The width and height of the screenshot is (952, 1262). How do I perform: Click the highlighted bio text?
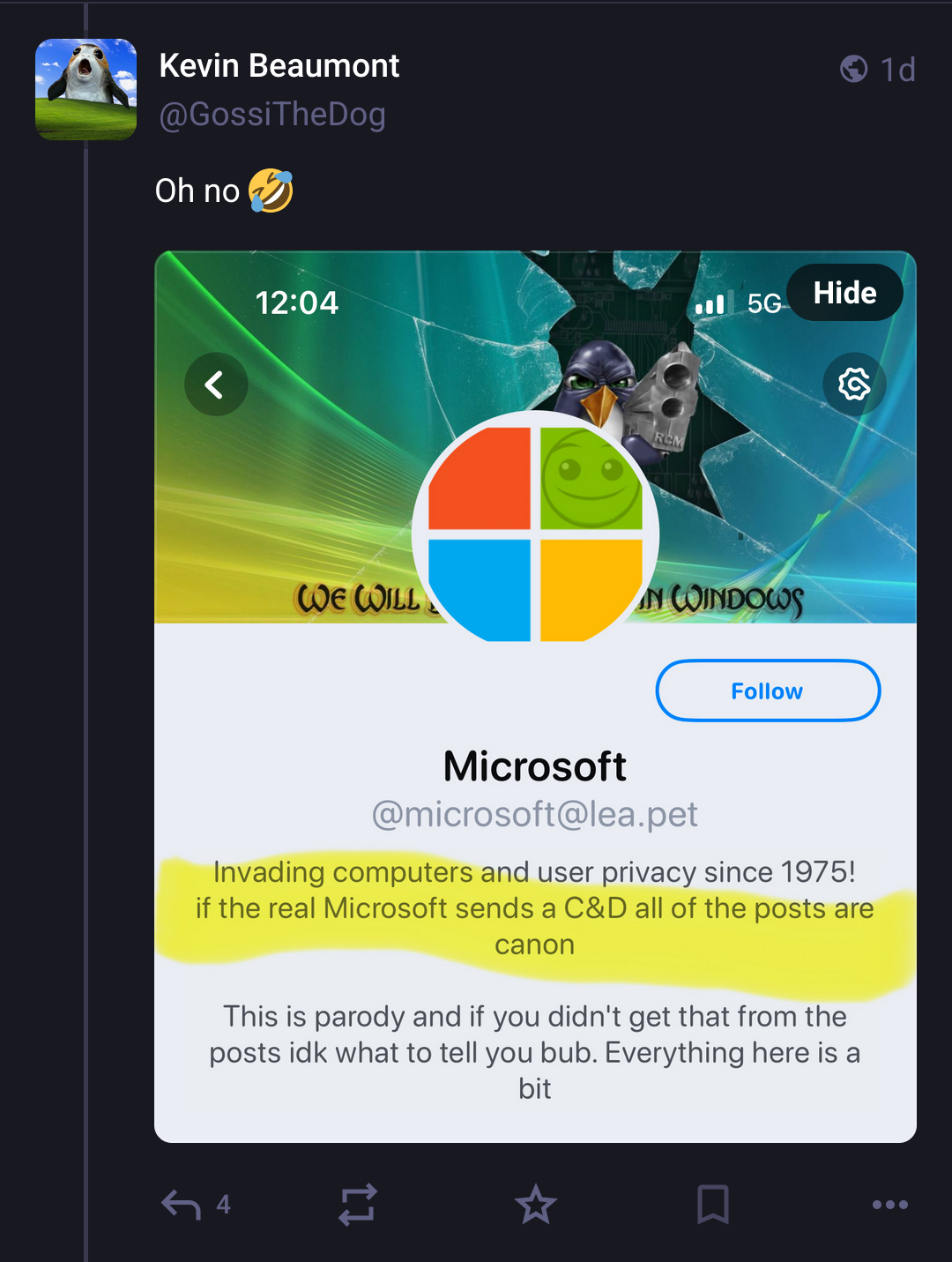pos(535,908)
